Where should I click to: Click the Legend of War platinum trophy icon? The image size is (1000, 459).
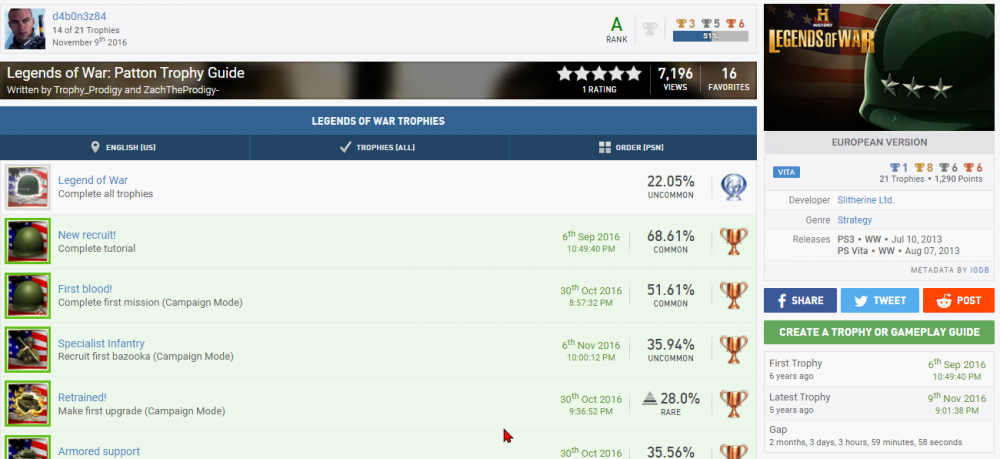733,187
